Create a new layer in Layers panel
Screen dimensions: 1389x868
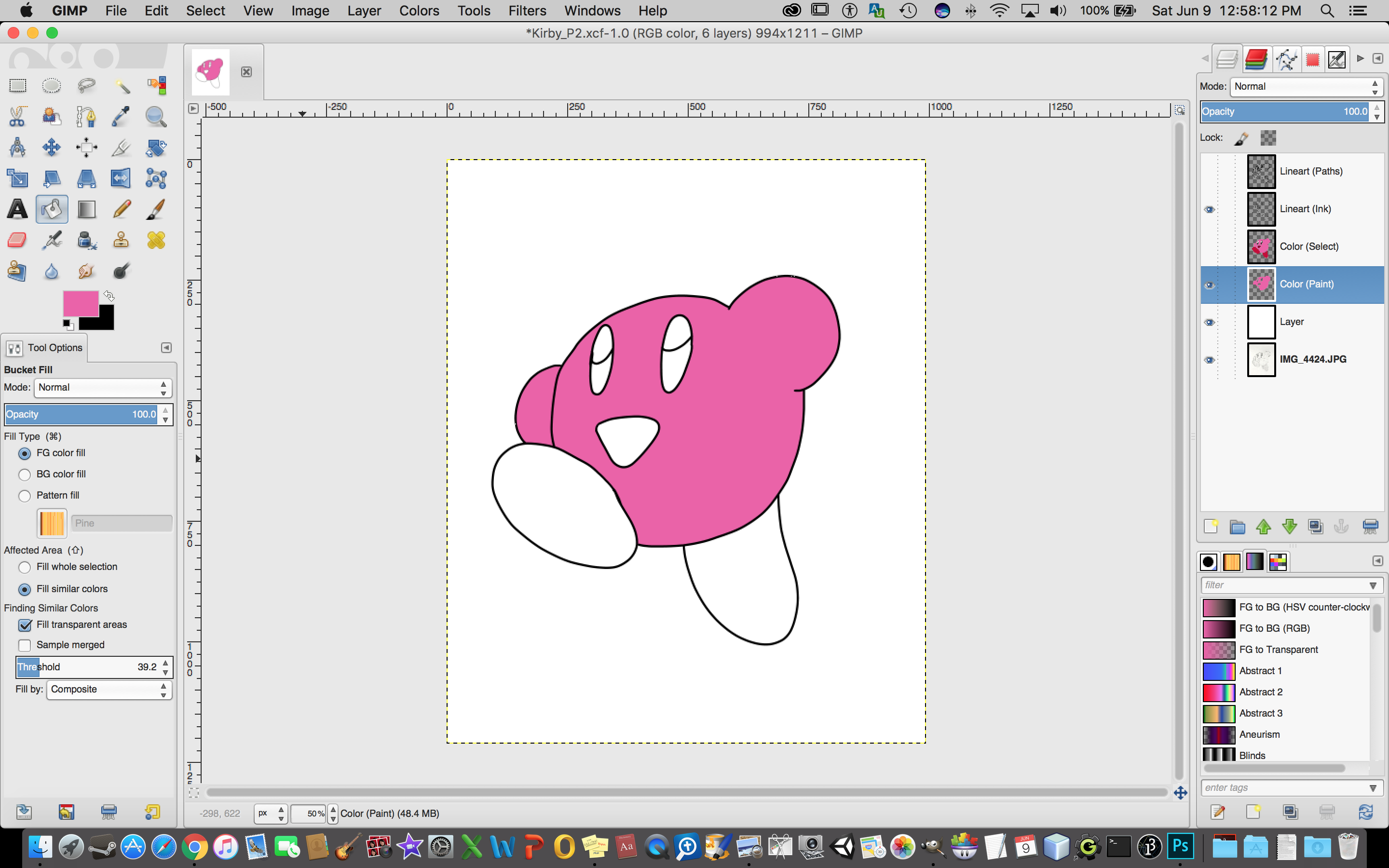[1211, 527]
